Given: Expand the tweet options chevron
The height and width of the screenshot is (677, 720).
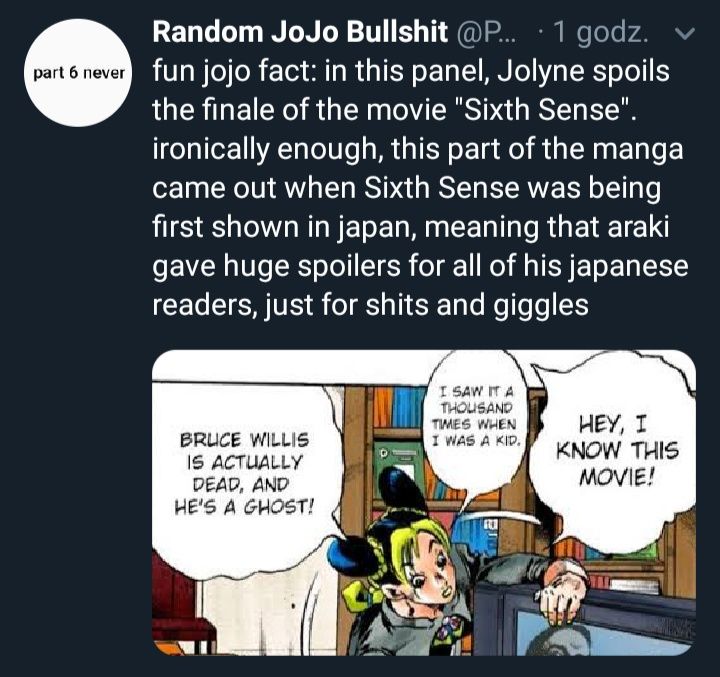Looking at the screenshot, I should pyautogui.click(x=686, y=34).
